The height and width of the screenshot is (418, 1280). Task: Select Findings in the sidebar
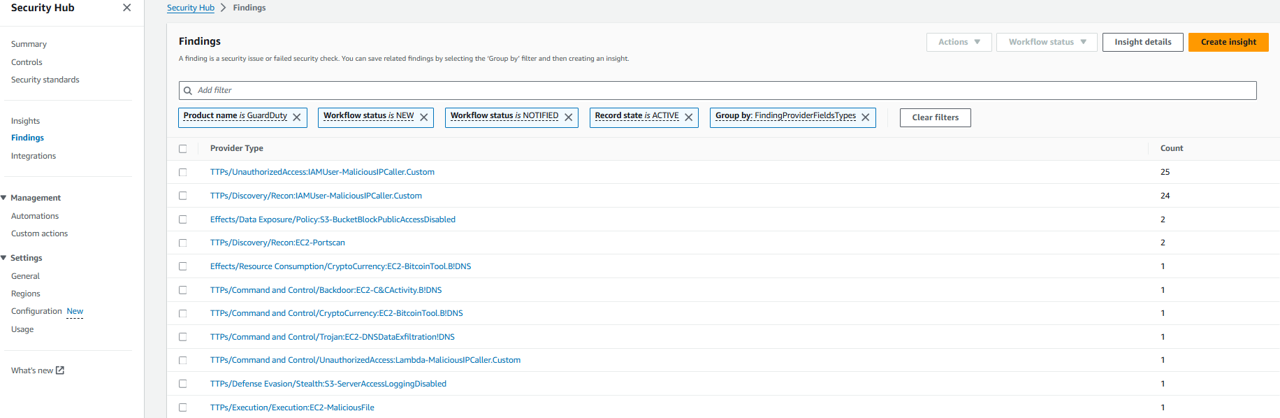point(28,138)
